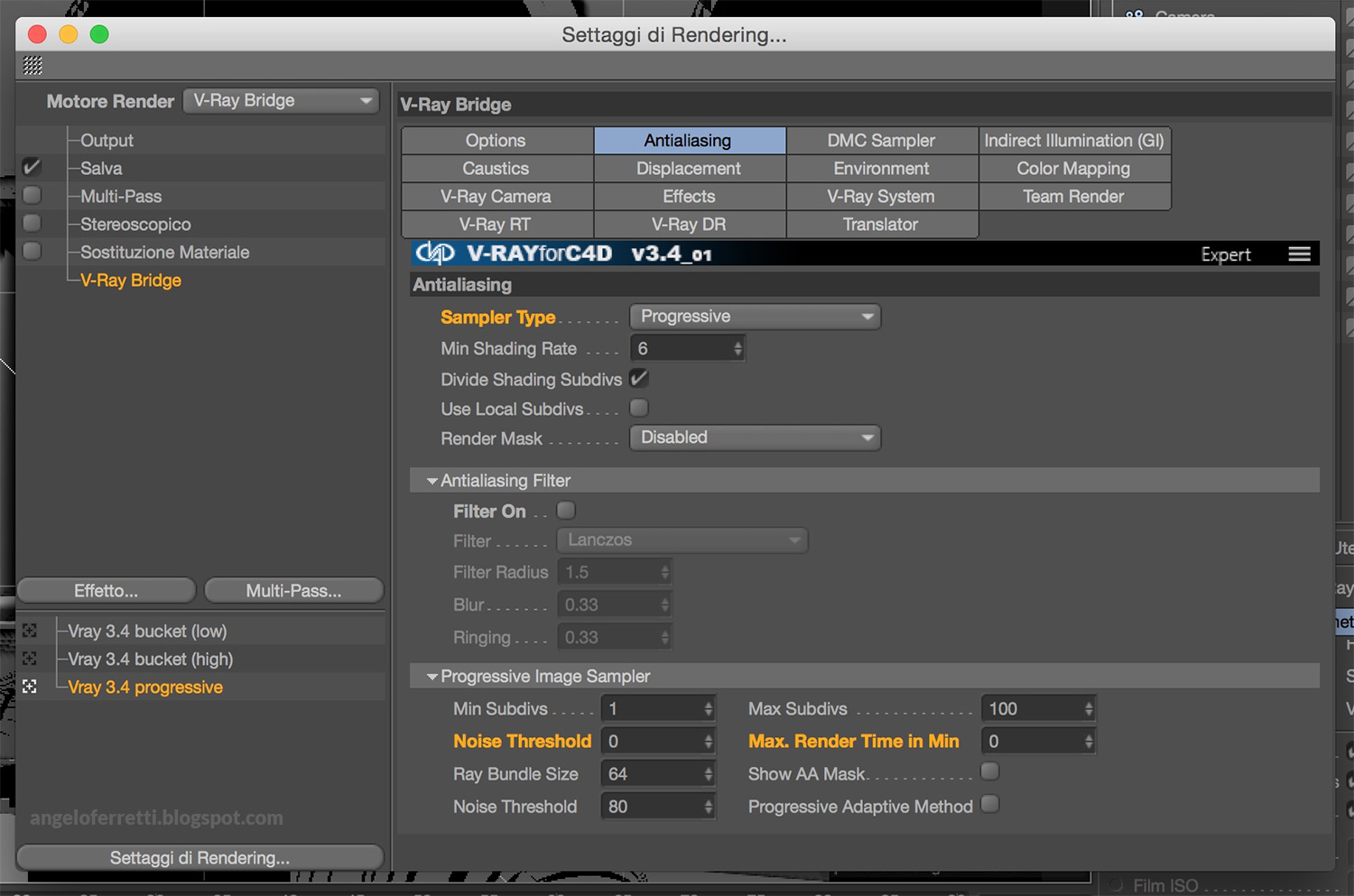The width and height of the screenshot is (1354, 896).
Task: Open the Displacement tab
Action: click(x=690, y=168)
